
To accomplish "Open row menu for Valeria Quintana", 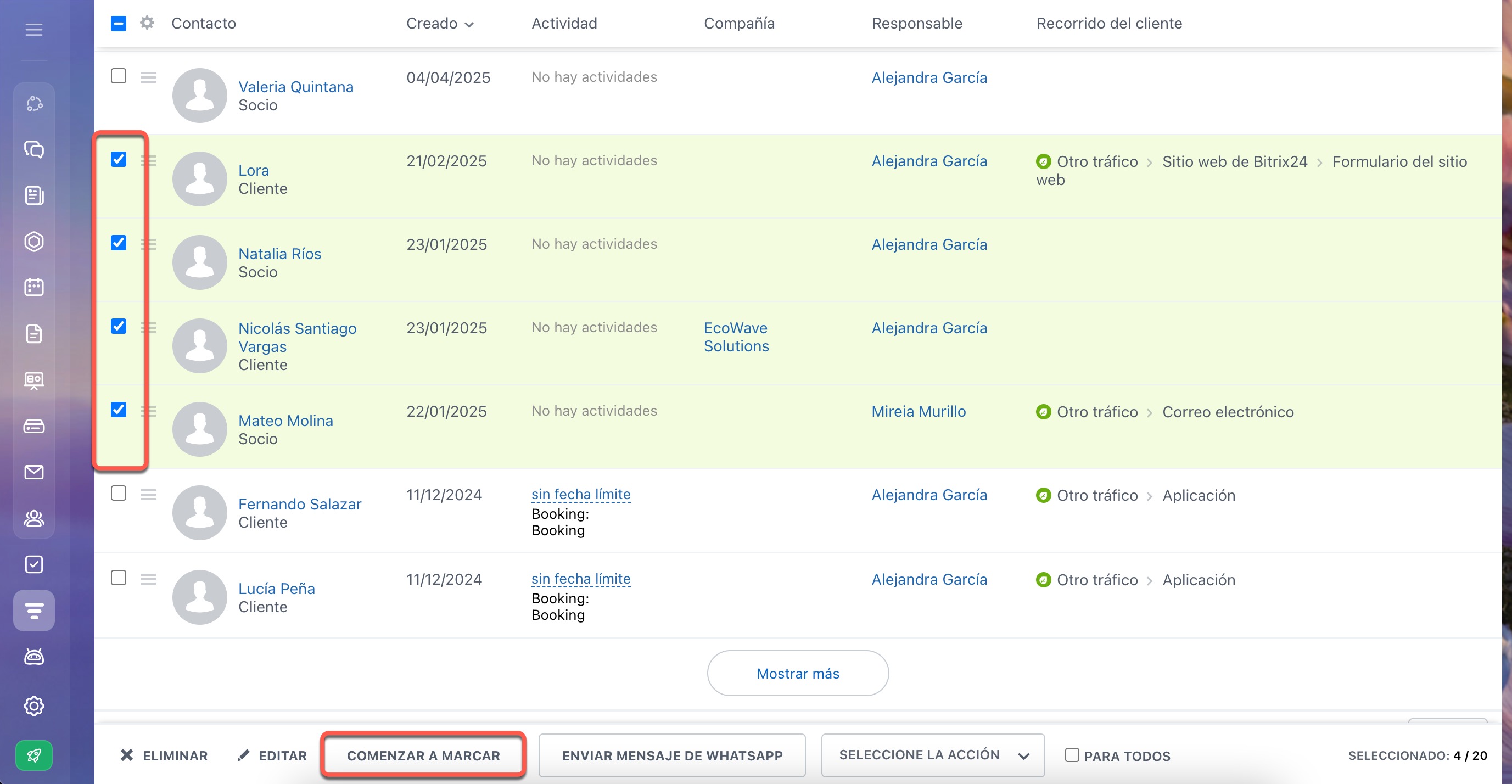I will coord(148,77).
